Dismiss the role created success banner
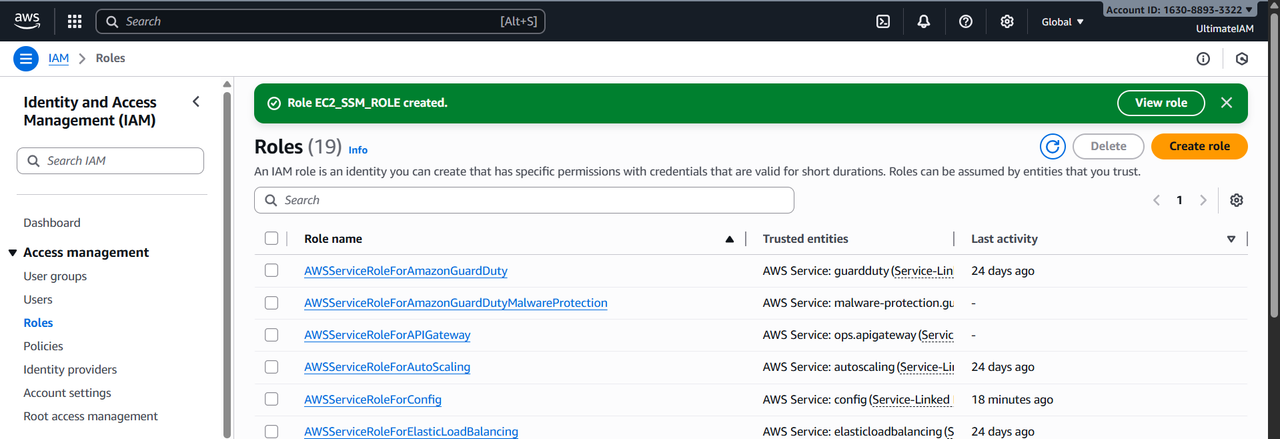The height and width of the screenshot is (439, 1280). point(1227,103)
